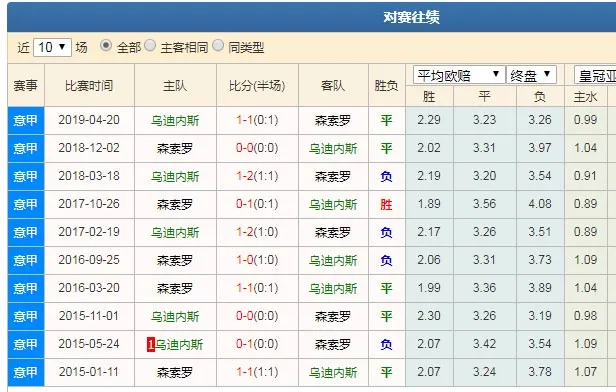Click loss odds 3.97 for 2018-12-02
Viewport: 616px width, 392px height.
coord(540,148)
